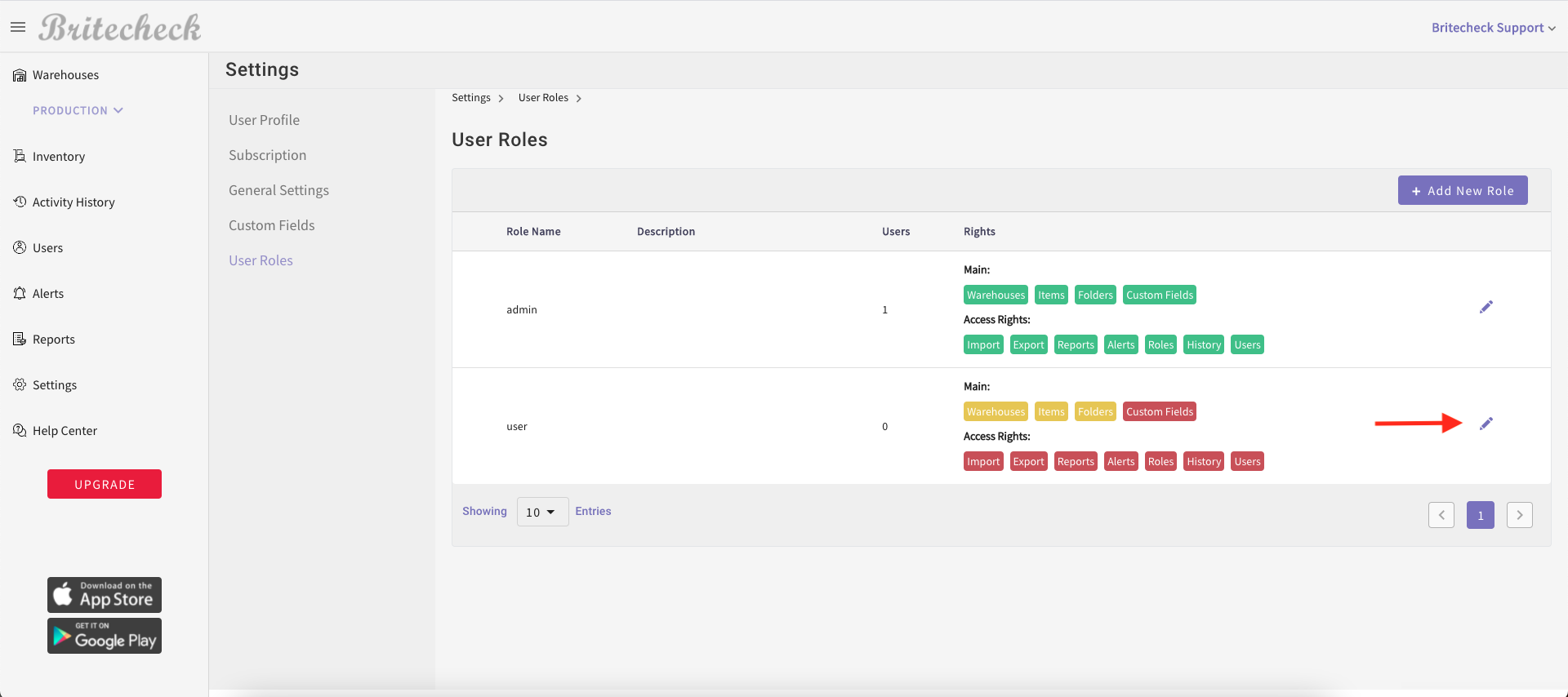Image resolution: width=1568 pixels, height=697 pixels.
Task: Click the Settings breadcrumb link
Action: [x=471, y=98]
